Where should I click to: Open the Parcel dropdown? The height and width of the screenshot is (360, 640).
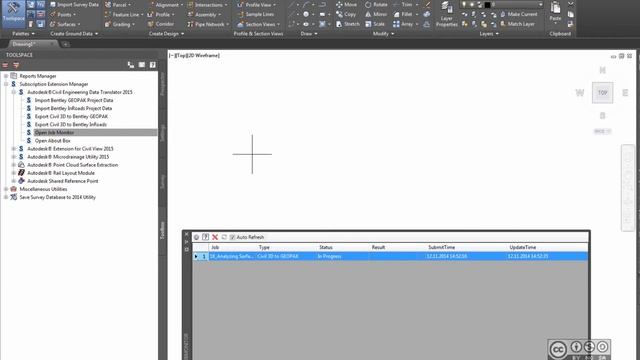[x=118, y=4]
